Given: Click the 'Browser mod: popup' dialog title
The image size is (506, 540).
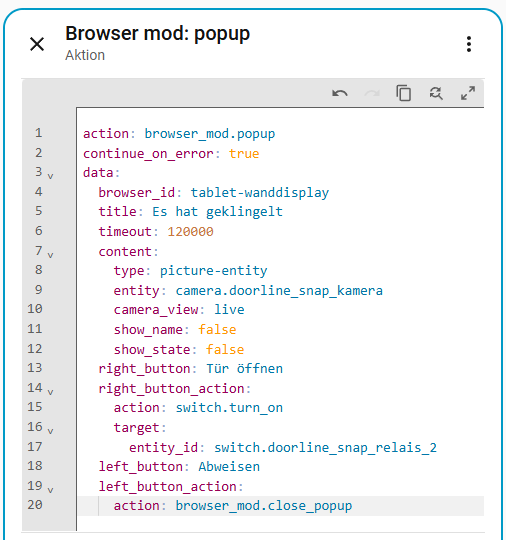Looking at the screenshot, I should point(157,34).
